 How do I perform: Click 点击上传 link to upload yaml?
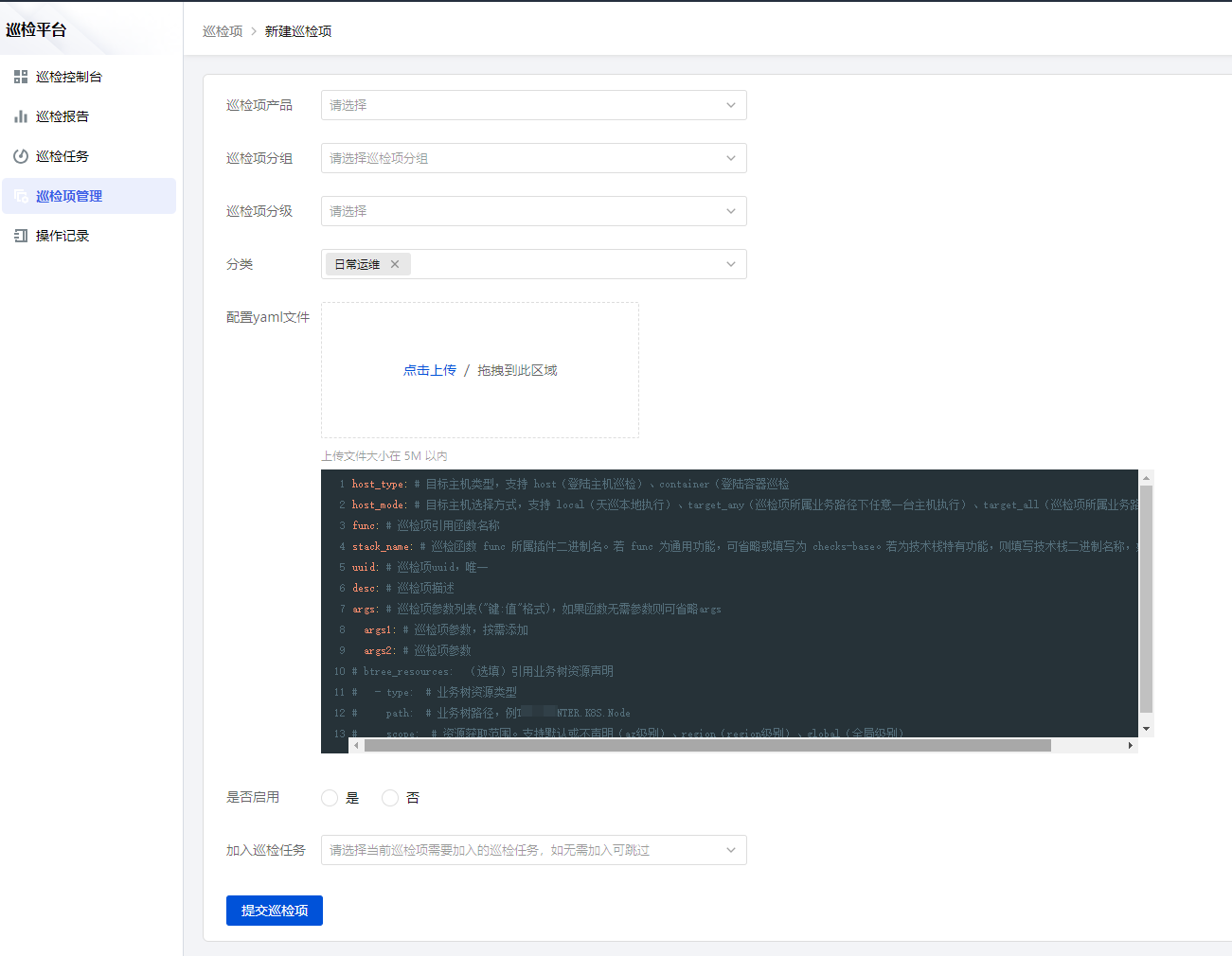tap(430, 370)
